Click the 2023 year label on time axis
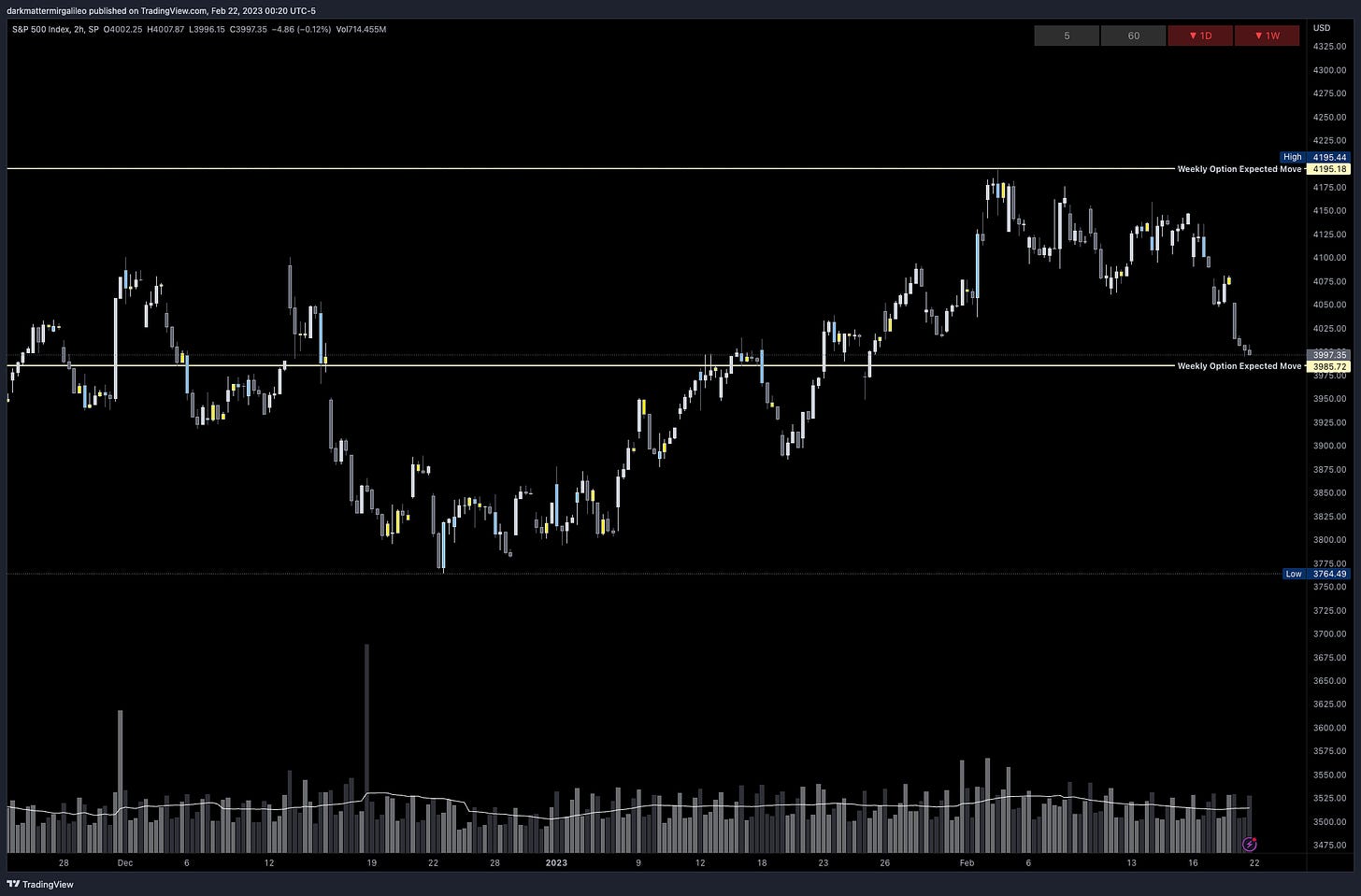The height and width of the screenshot is (896, 1361). [x=556, y=863]
